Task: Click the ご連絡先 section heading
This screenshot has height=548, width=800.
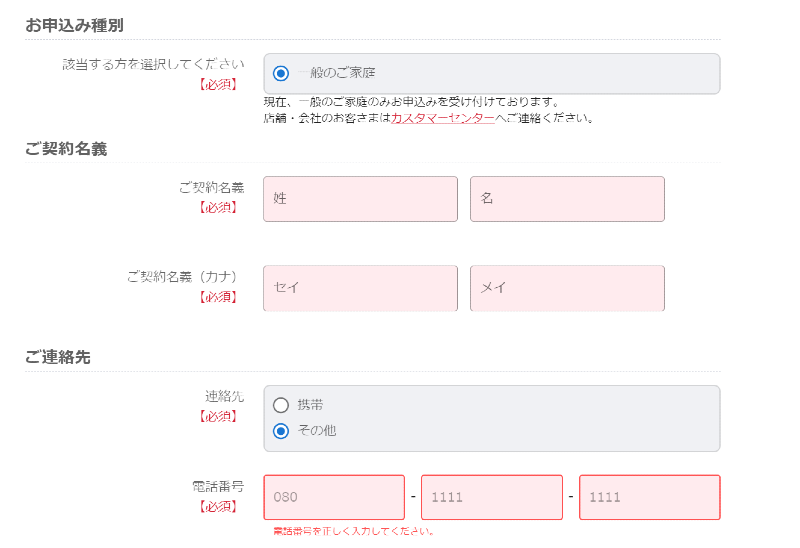Action: (58, 357)
